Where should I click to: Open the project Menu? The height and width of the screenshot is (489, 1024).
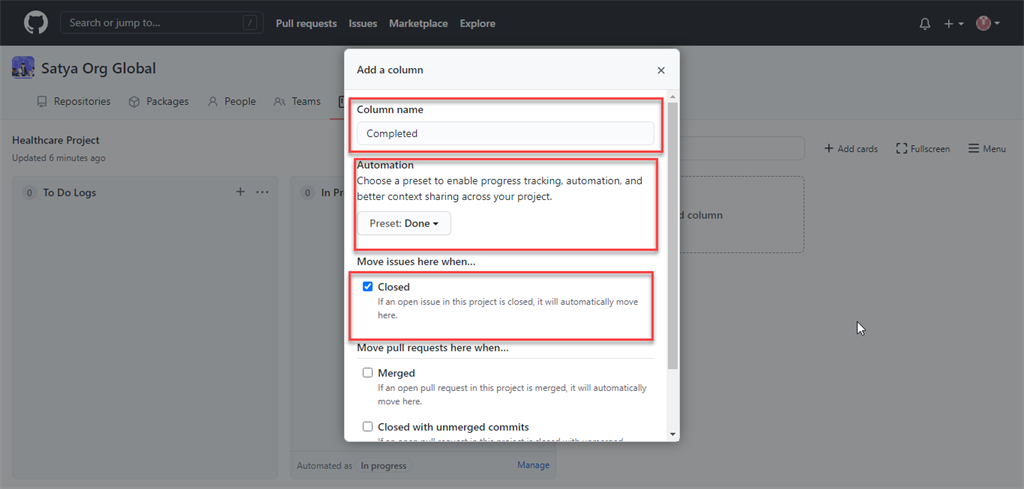[x=986, y=149]
